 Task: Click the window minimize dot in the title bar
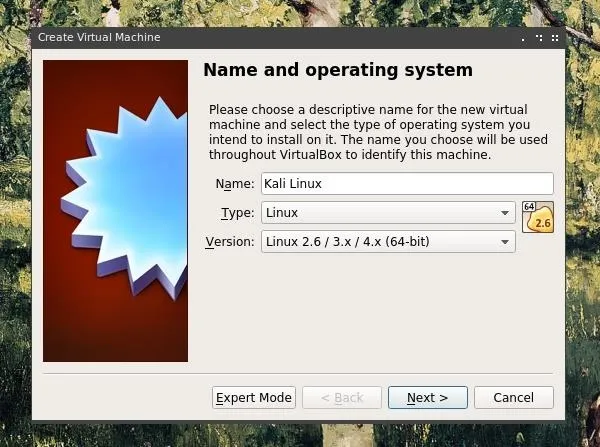point(523,39)
